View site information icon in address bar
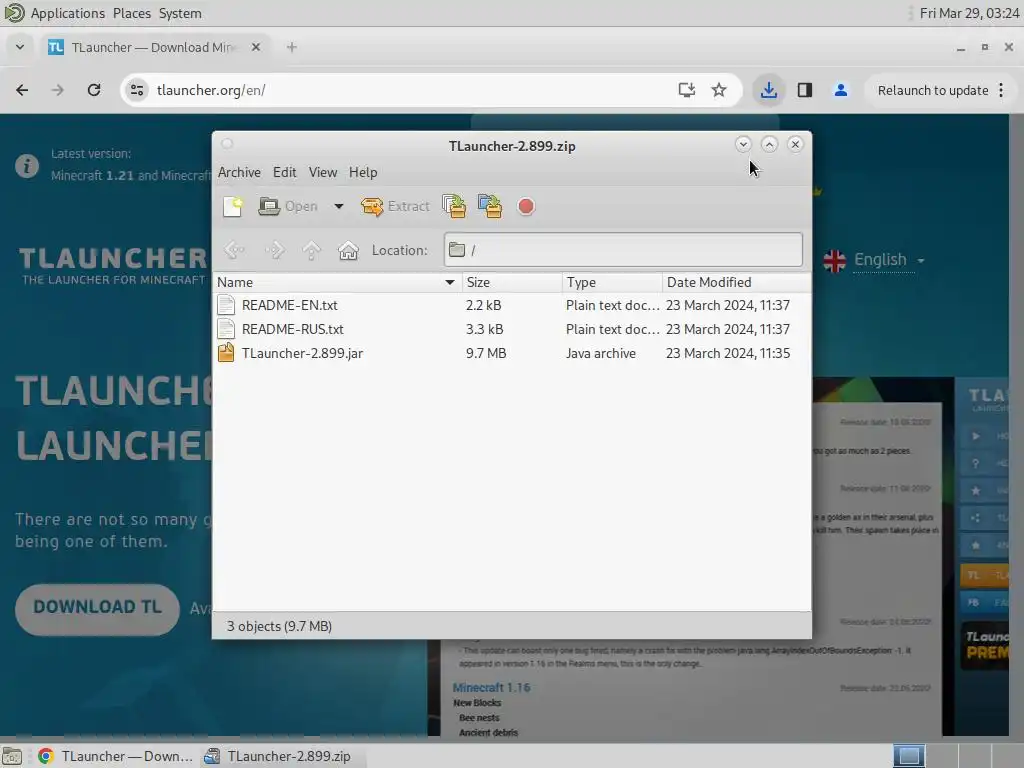Screen dimensions: 1024x768 pos(136,90)
